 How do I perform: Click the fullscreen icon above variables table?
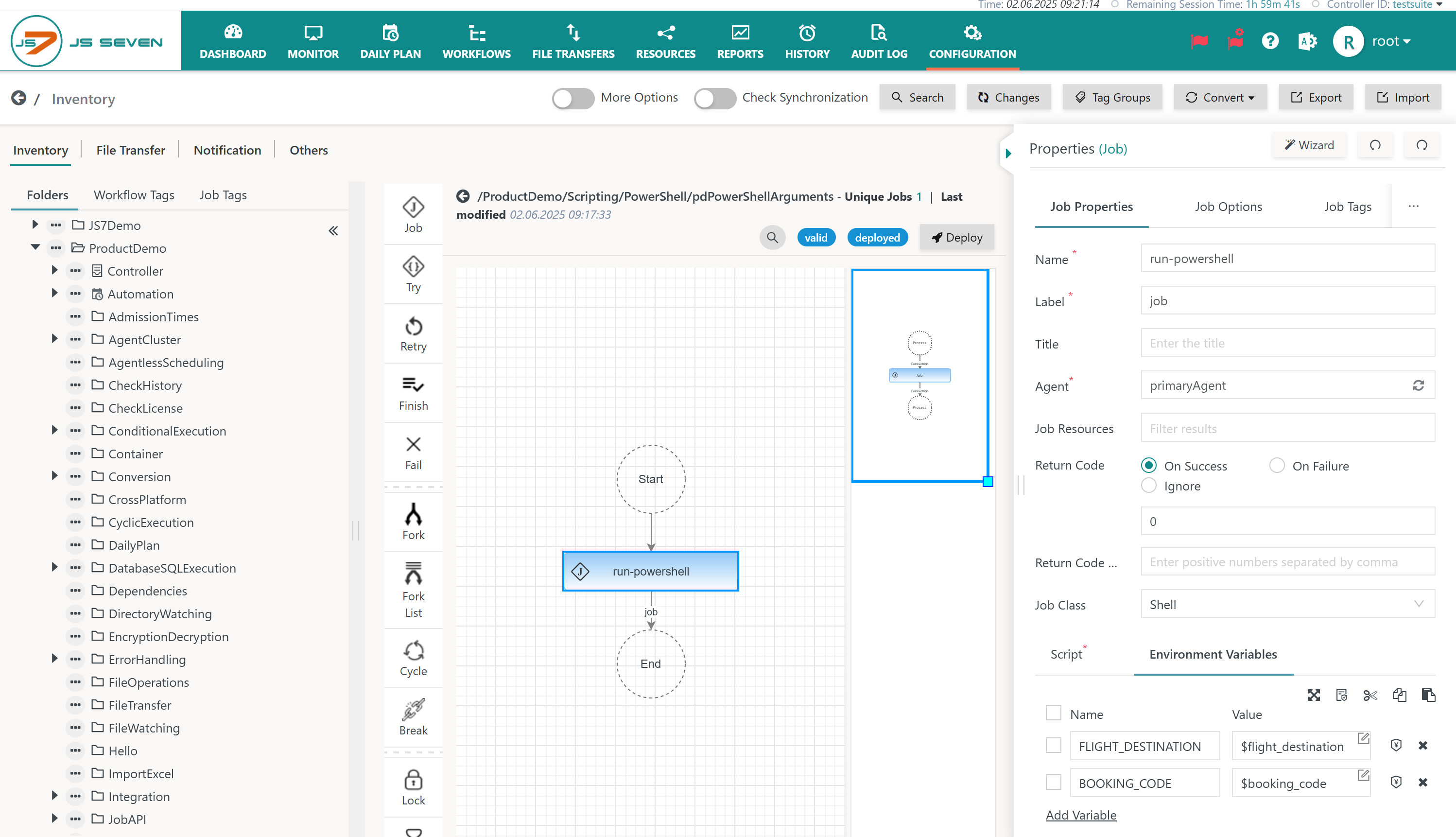coord(1314,695)
